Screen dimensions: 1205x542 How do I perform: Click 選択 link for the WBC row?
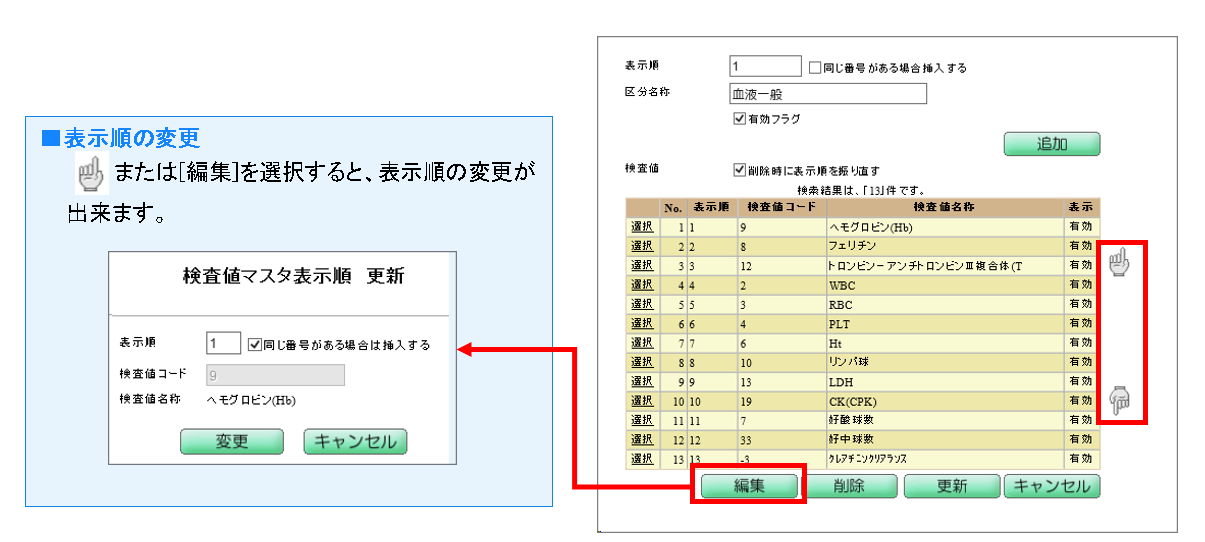(641, 285)
